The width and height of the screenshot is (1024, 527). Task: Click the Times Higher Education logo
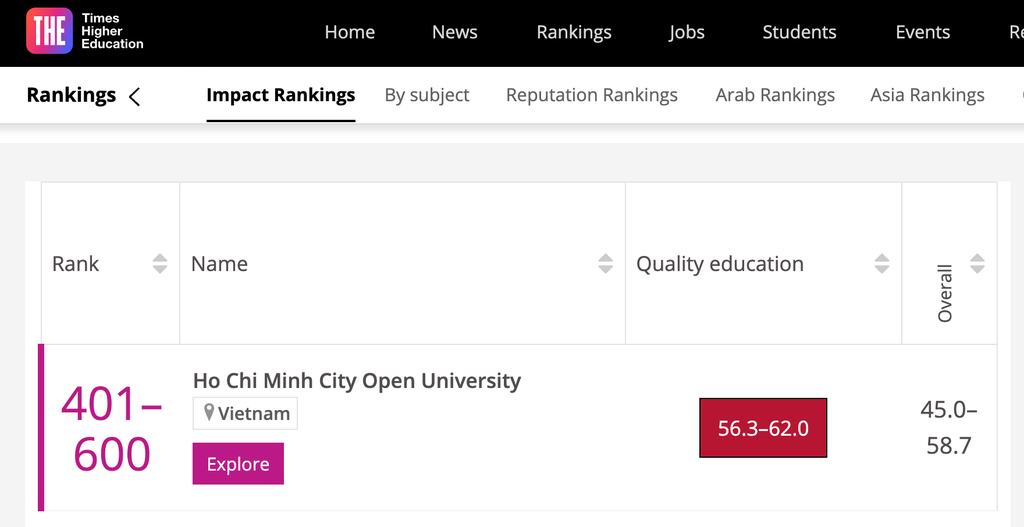click(85, 31)
